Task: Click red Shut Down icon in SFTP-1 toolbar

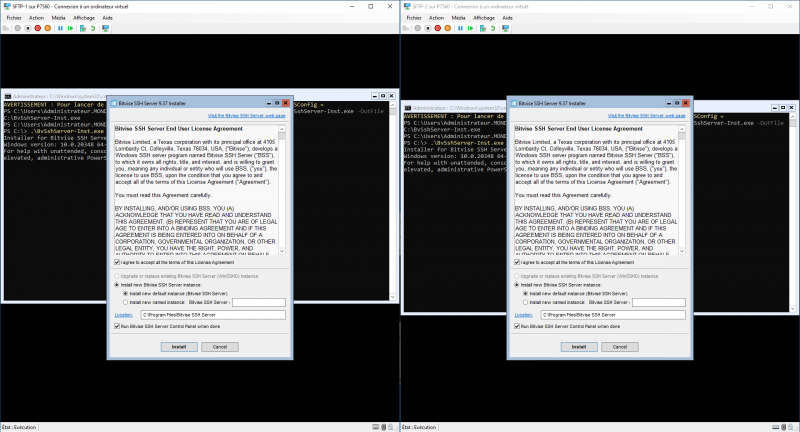Action: pyautogui.click(x=38, y=28)
